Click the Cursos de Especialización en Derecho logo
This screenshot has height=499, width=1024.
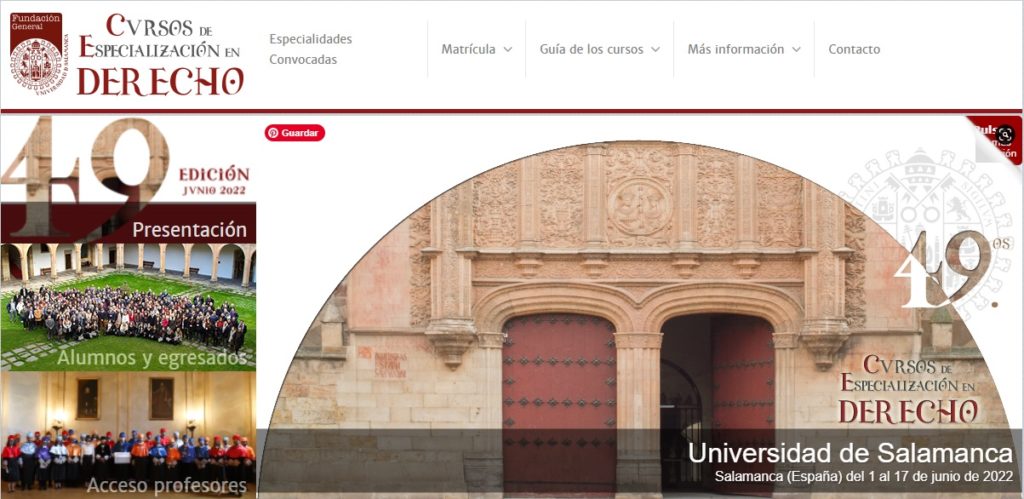(x=161, y=54)
